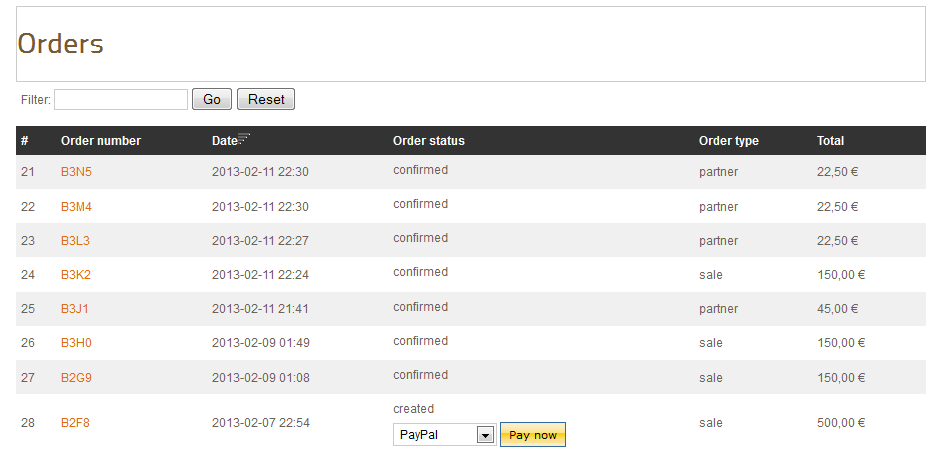Click the # column header
The image size is (940, 450).
tap(25, 141)
